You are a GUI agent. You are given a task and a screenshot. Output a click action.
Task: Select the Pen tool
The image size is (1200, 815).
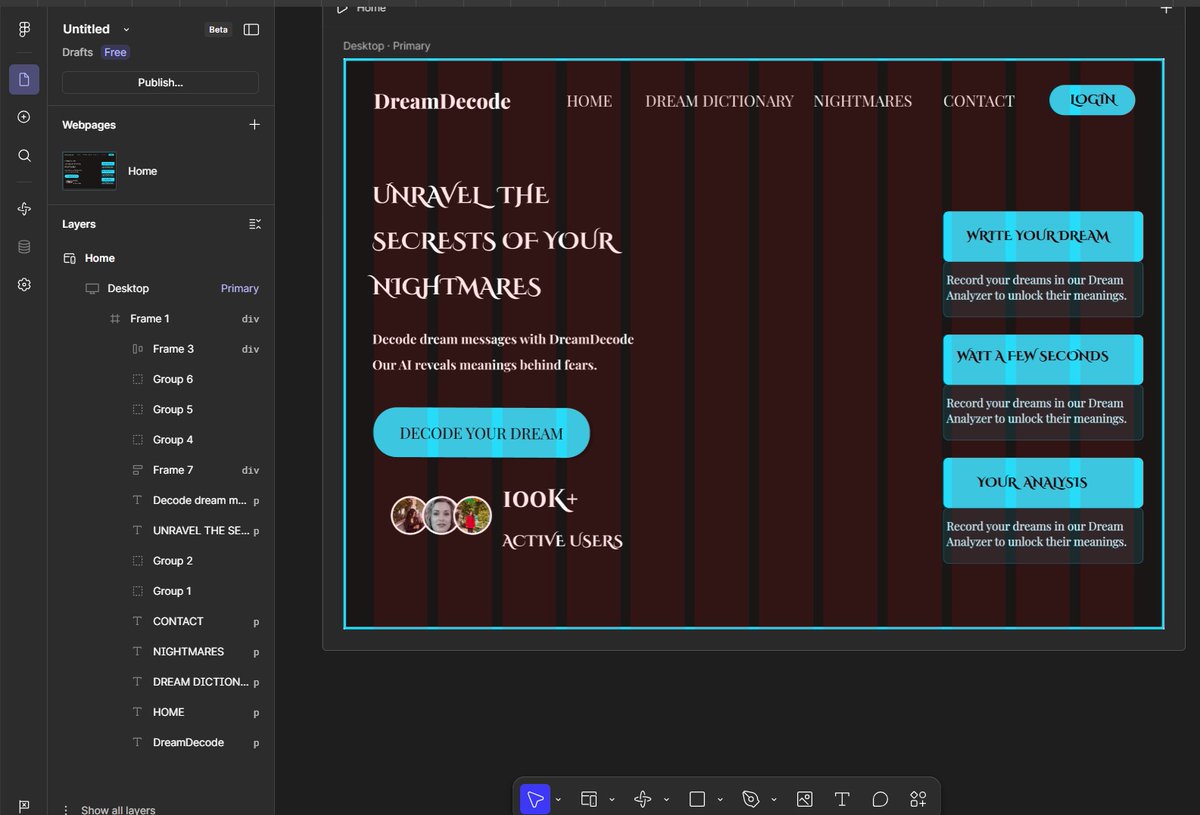pos(751,799)
